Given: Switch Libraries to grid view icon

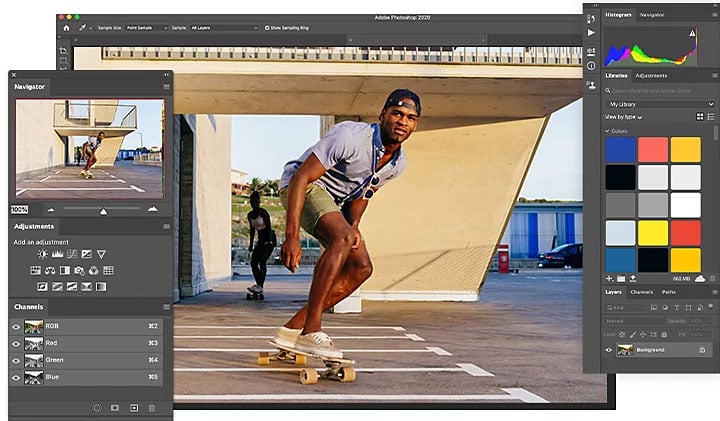Looking at the screenshot, I should coord(699,117).
